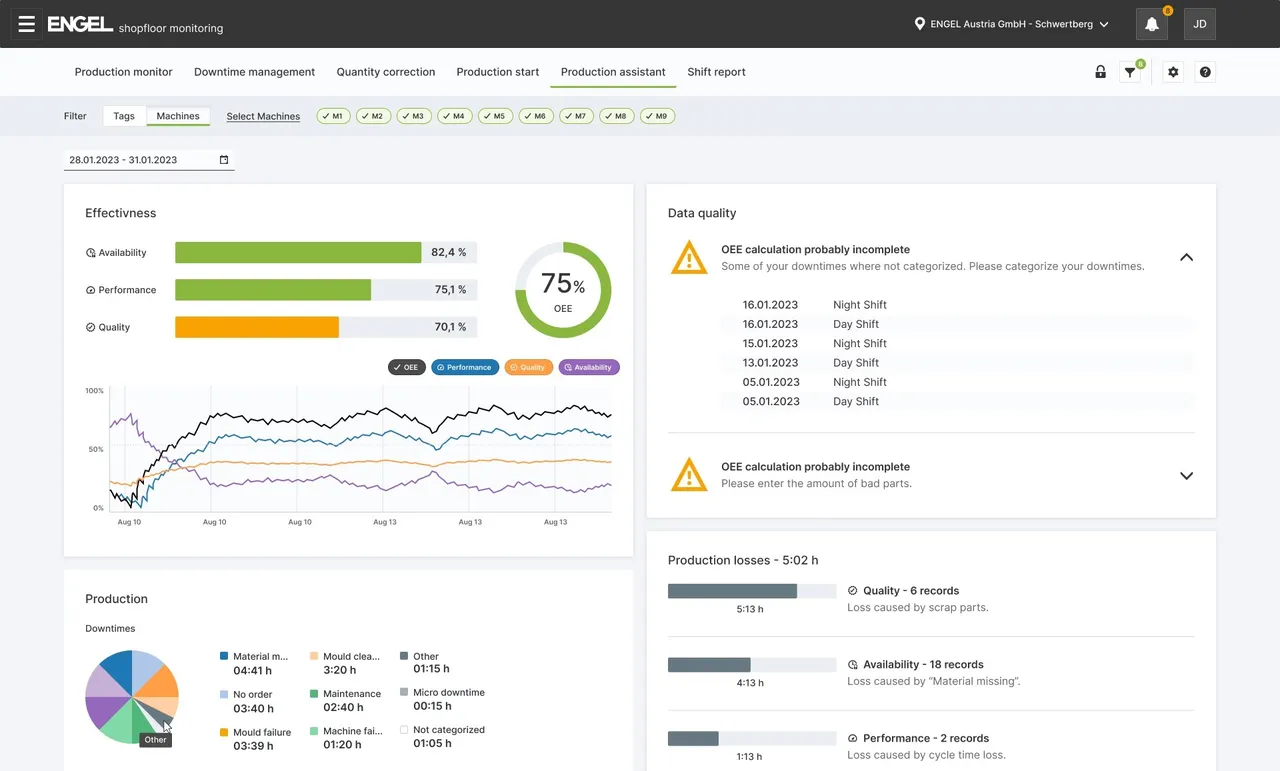Click the lock icon in toolbar
This screenshot has height=771, width=1280.
tap(1100, 72)
